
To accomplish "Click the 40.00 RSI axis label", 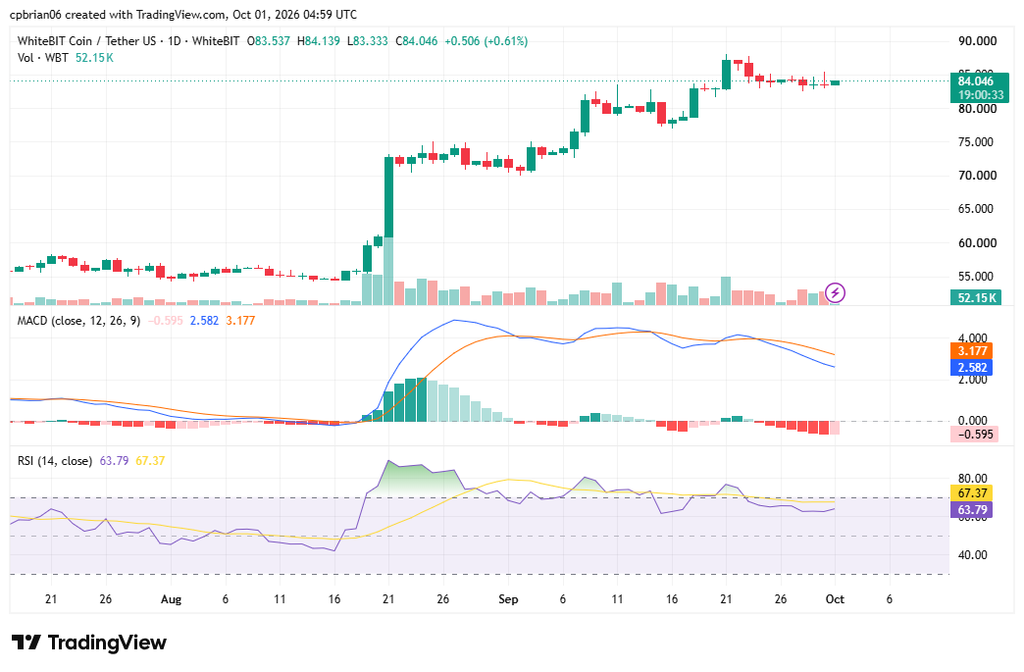I will [972, 555].
